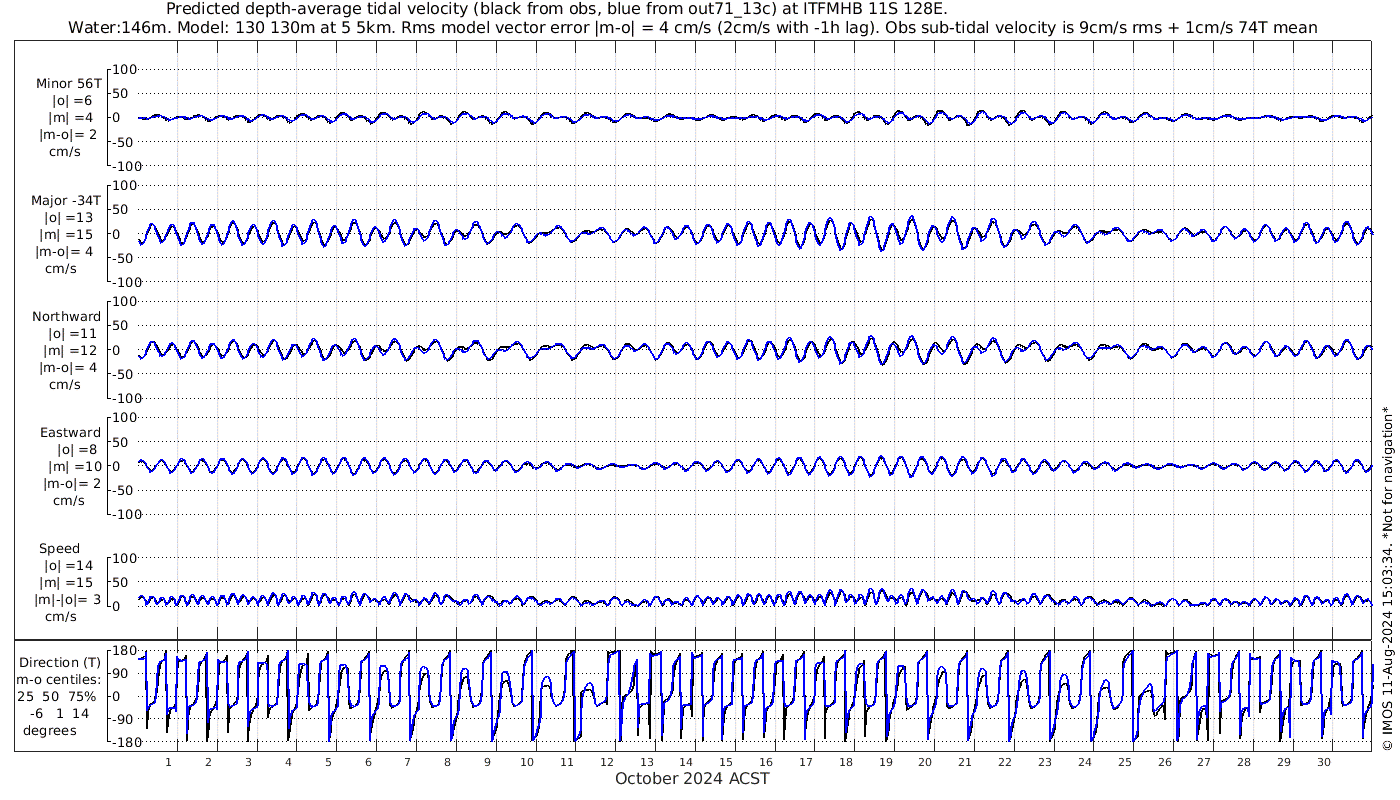Click day tick label '23' on x-axis
Image resolution: width=1400 pixels, height=800 pixels.
tap(1045, 762)
